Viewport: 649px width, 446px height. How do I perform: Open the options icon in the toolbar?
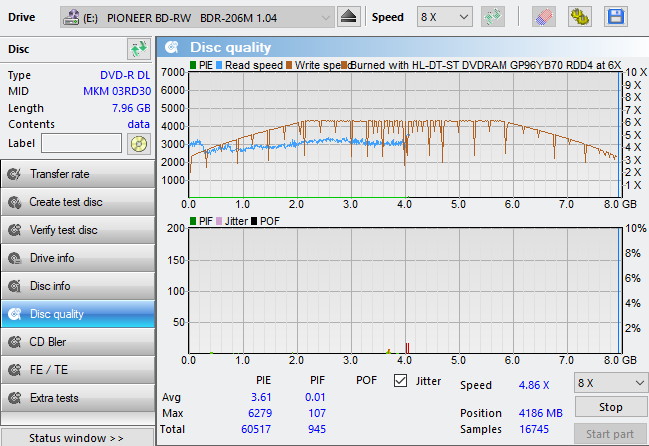click(579, 17)
